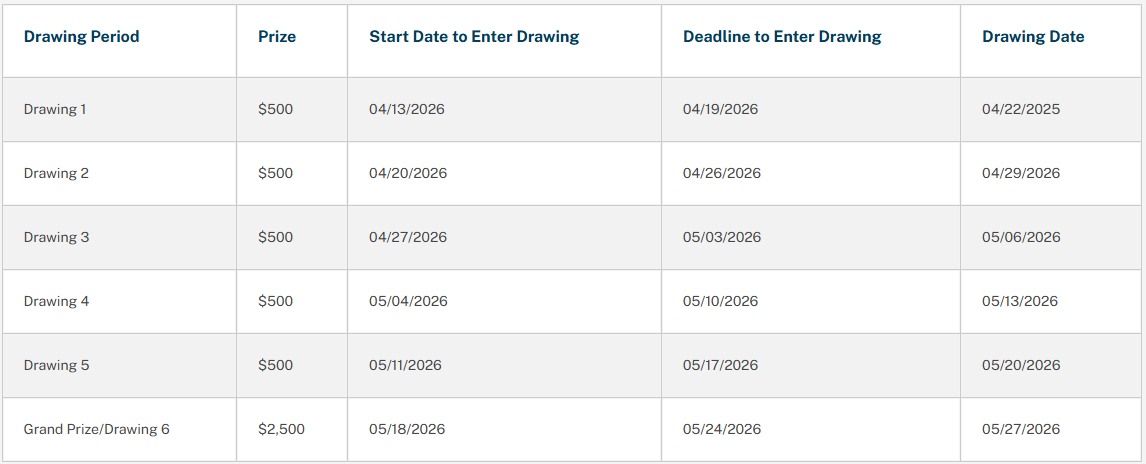Click the Deadline to Enter Drawing header
Viewport: 1146px width, 464px height.
click(782, 37)
